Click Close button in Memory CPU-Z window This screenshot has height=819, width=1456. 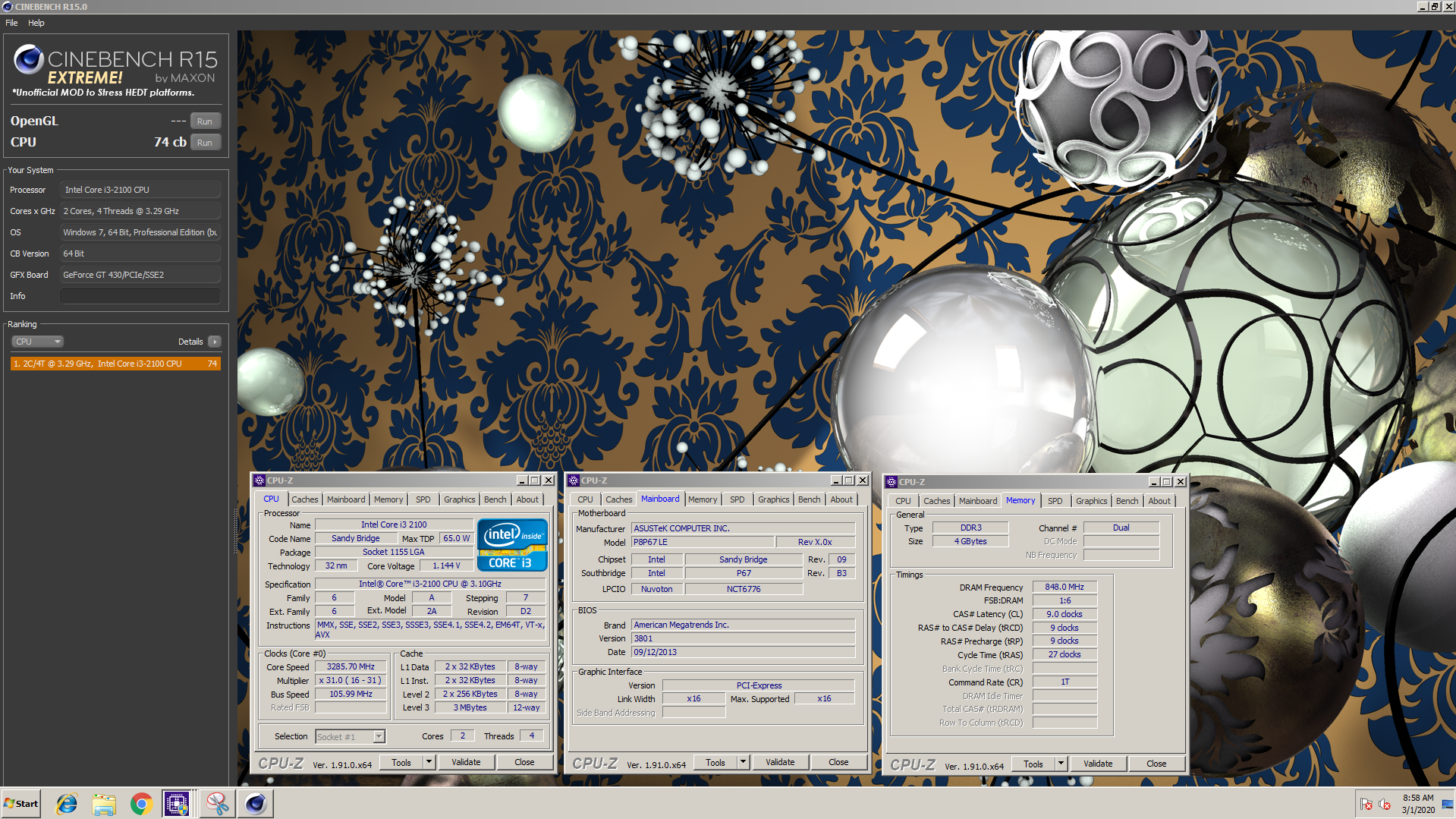pyautogui.click(x=1156, y=764)
